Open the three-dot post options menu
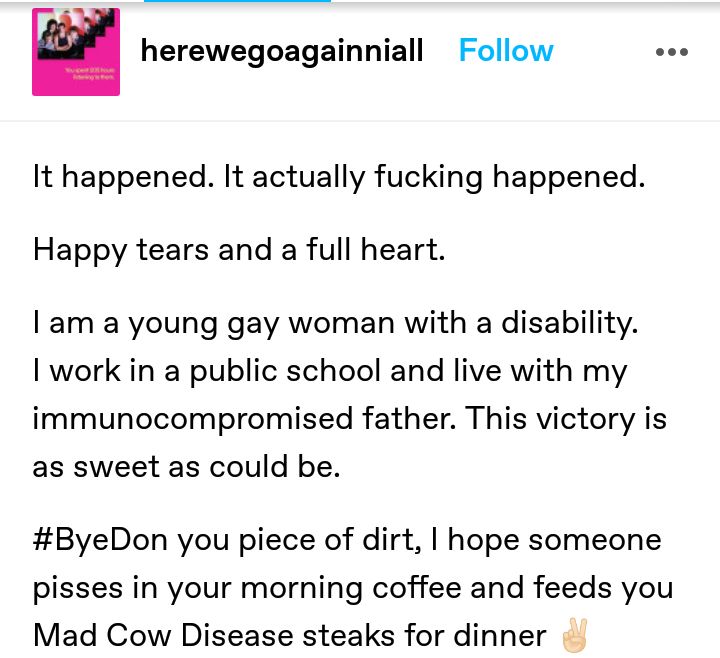 (672, 52)
